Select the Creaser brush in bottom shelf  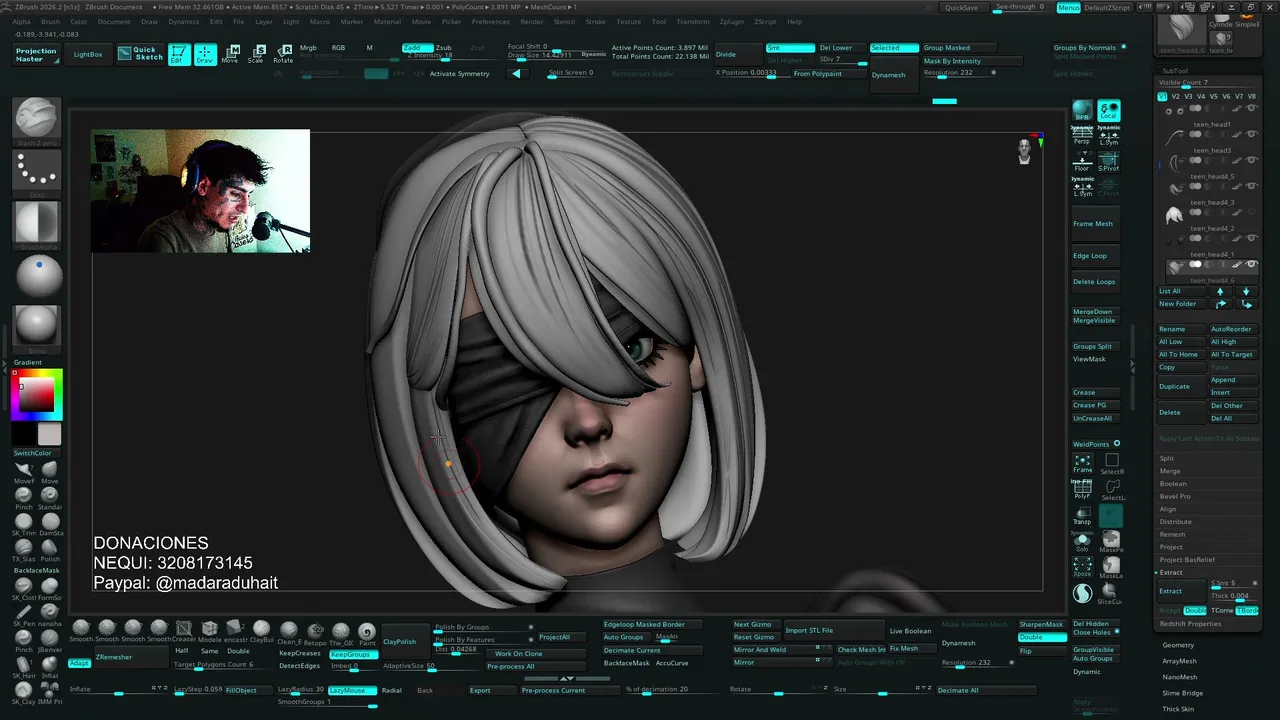184,632
